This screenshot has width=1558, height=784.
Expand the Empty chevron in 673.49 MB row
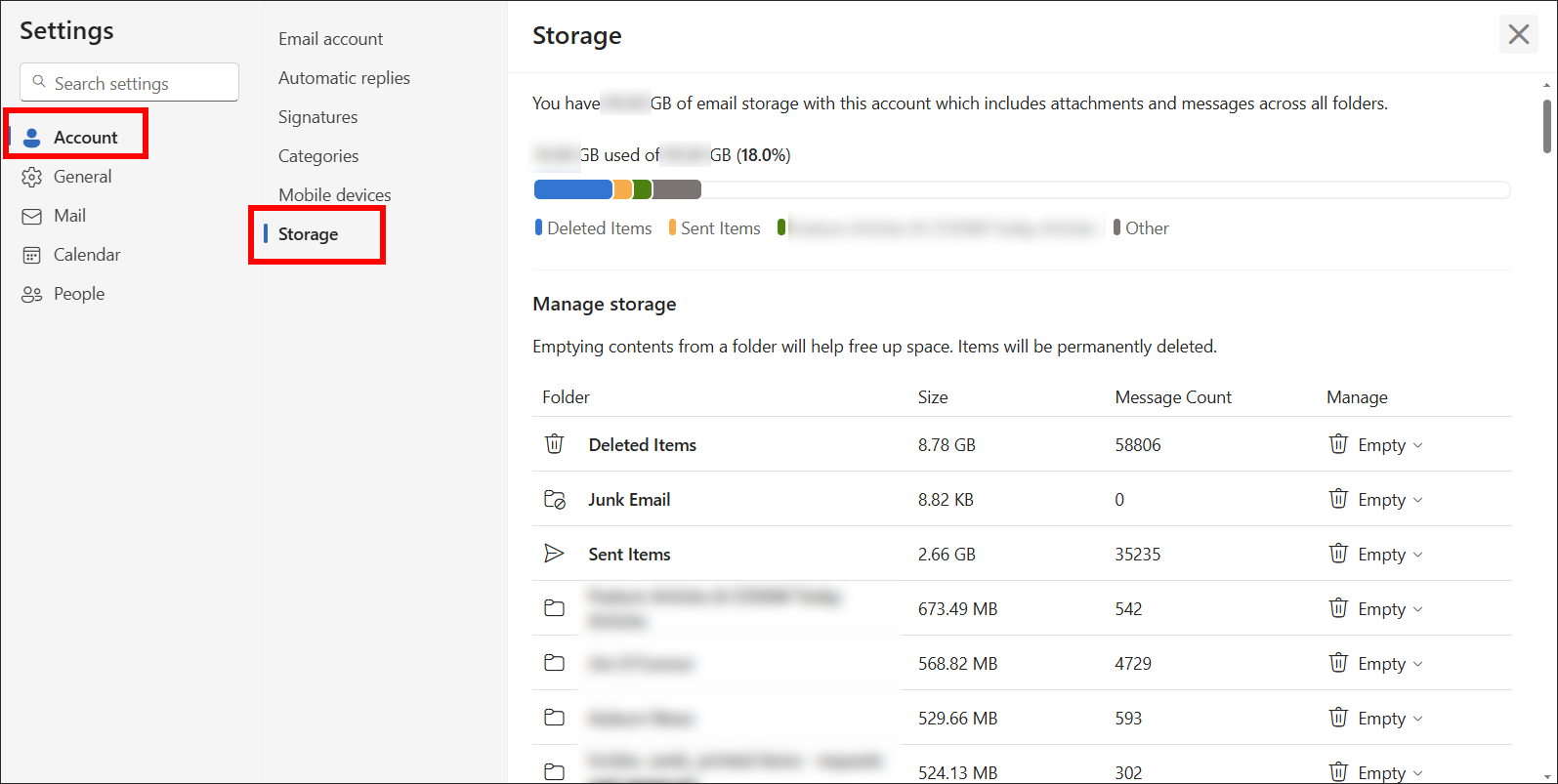1418,609
